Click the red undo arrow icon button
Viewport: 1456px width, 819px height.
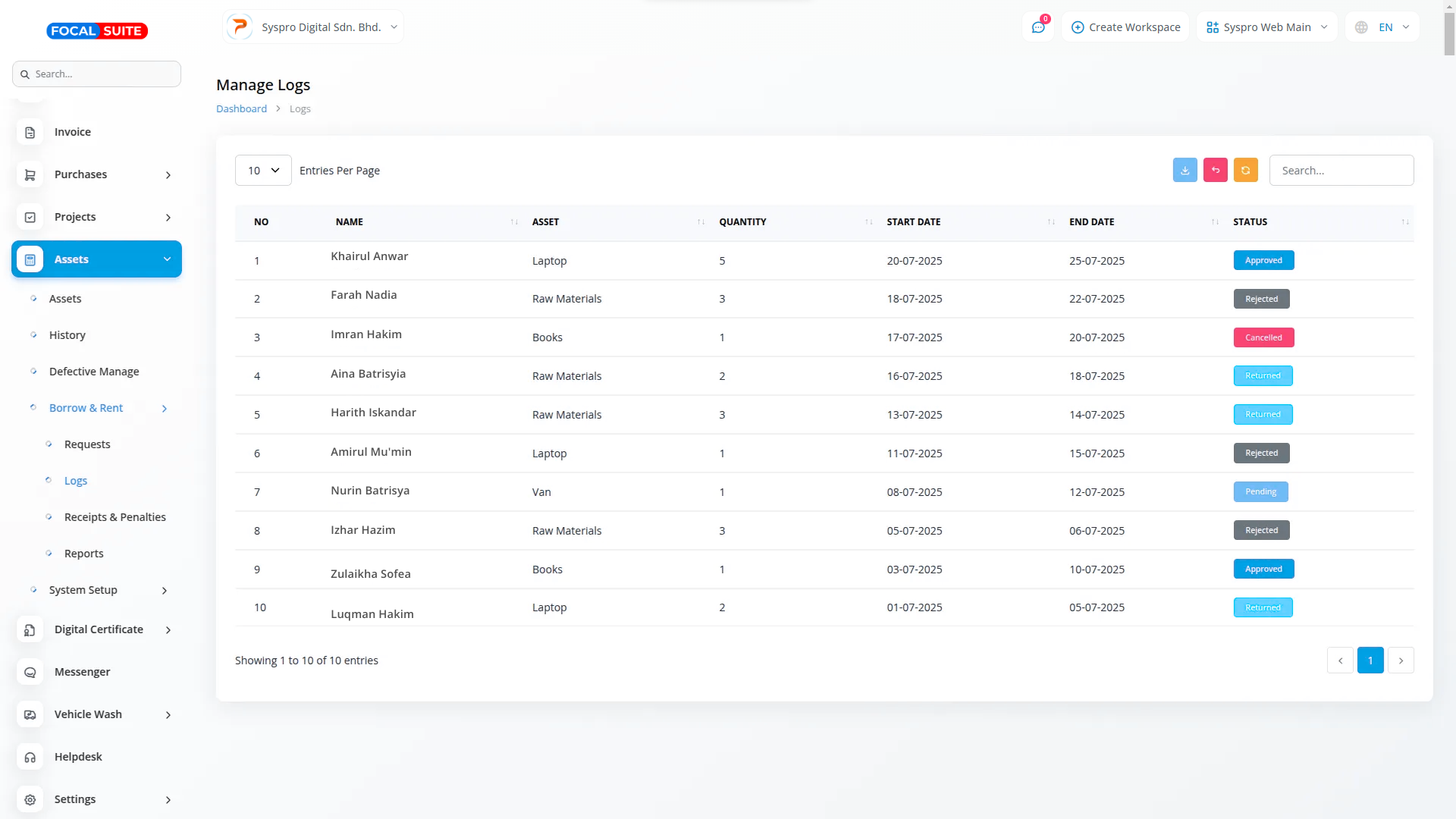pyautogui.click(x=1215, y=170)
